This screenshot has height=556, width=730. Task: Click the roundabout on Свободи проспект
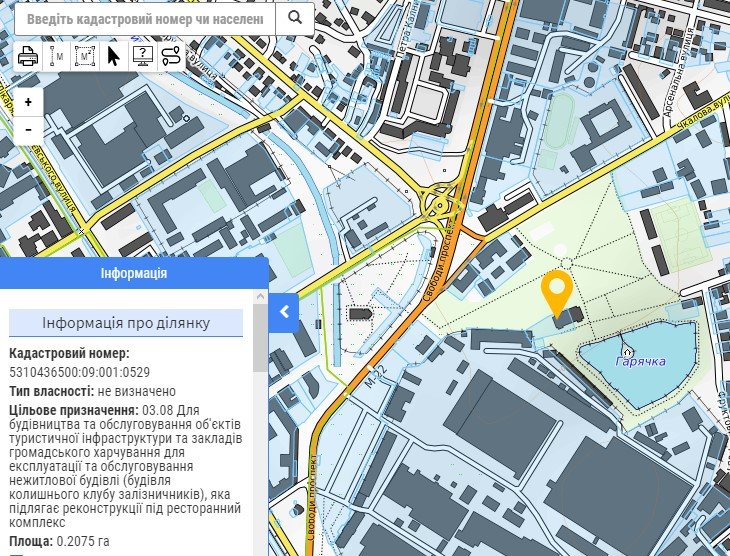439,205
